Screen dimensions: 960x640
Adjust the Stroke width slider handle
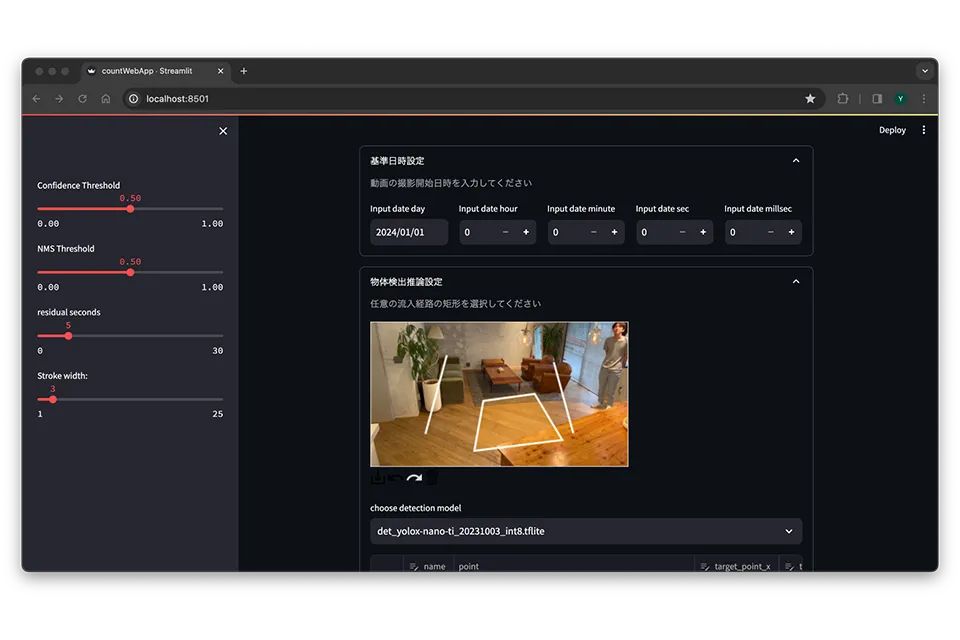click(53, 399)
